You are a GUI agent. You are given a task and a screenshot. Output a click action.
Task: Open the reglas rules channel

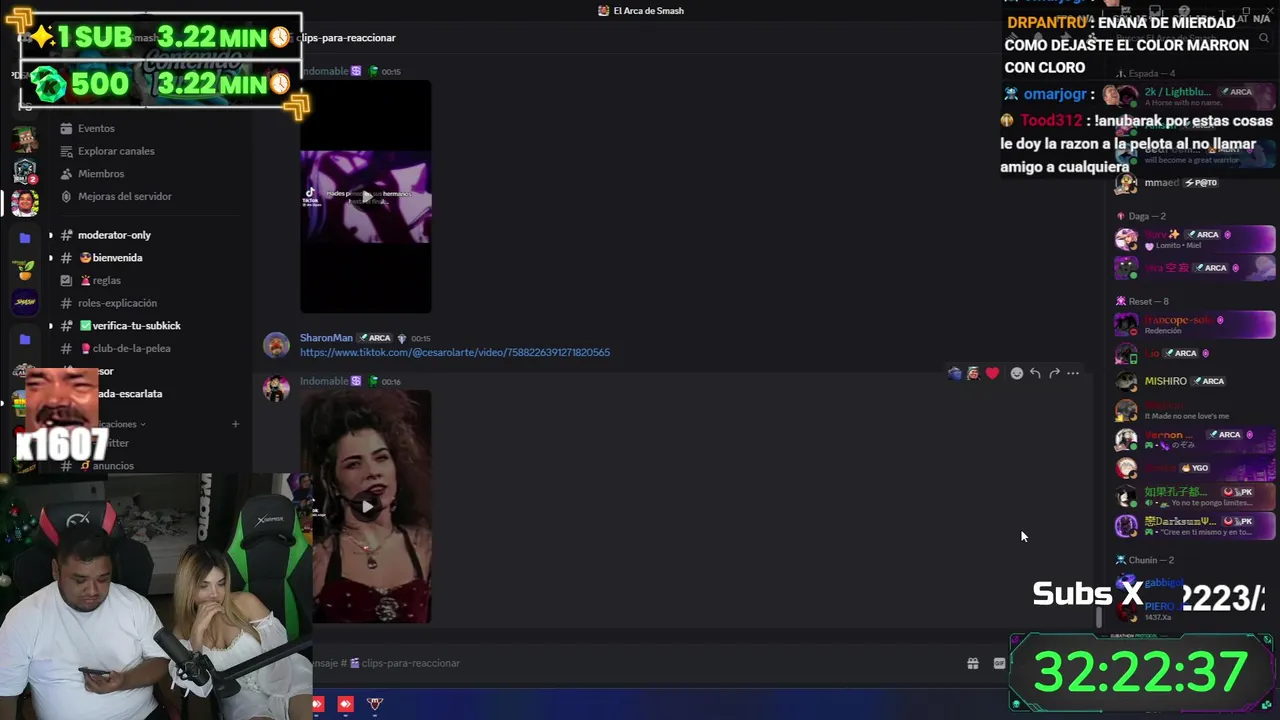click(99, 281)
